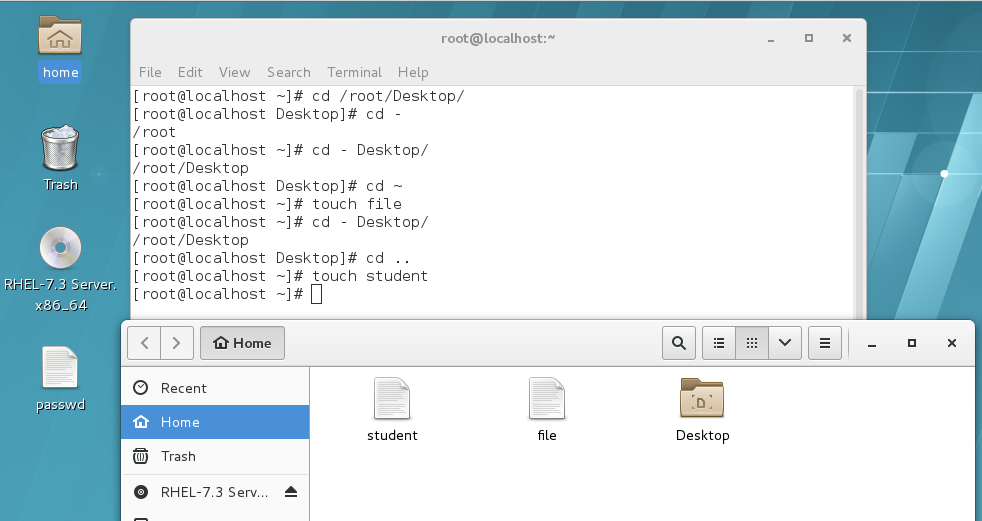This screenshot has width=982, height=521.
Task: Open the terminal Help menu
Action: tap(413, 72)
